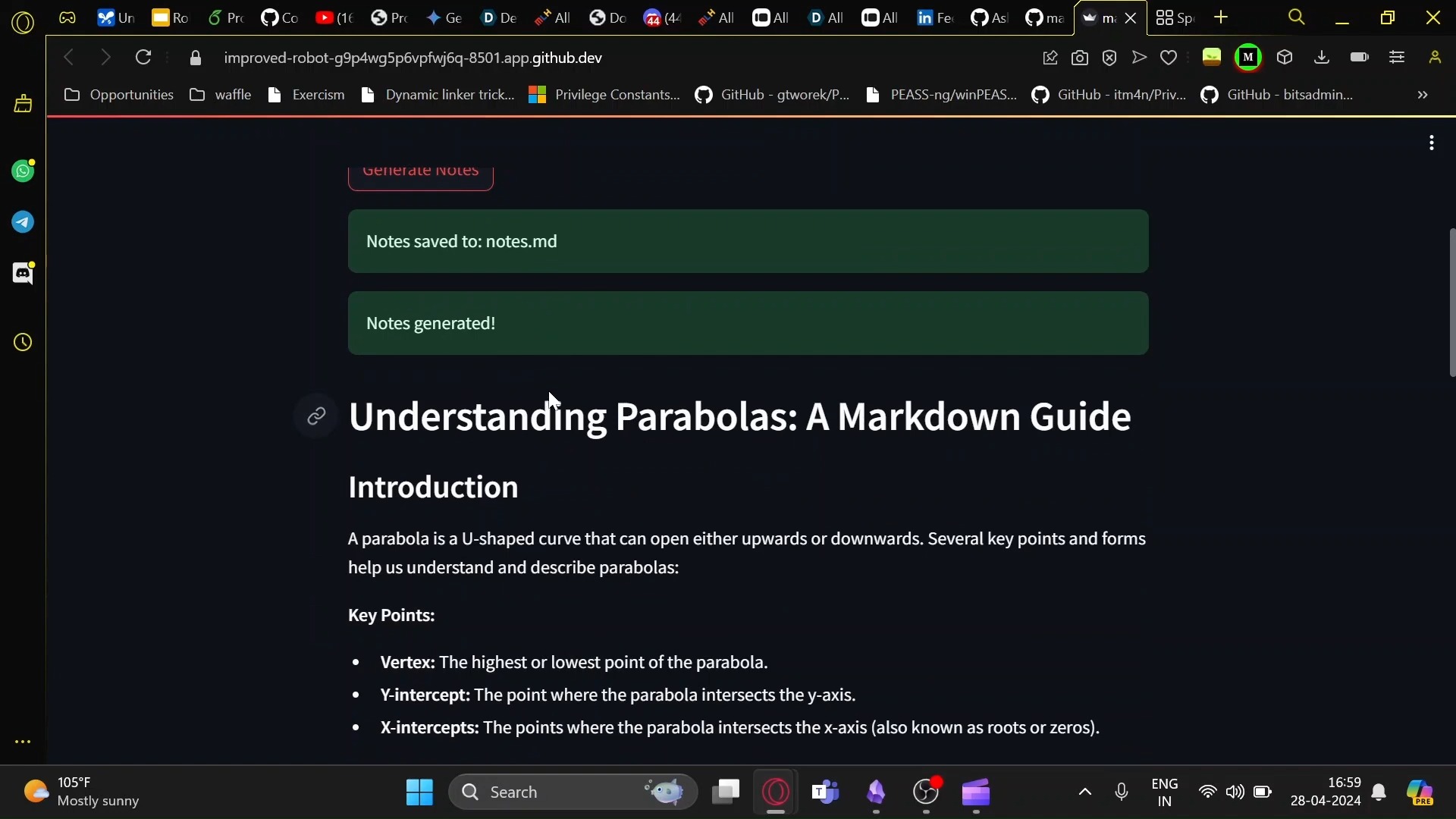
Task: Open the Opportunities bookmark folder
Action: point(119,95)
